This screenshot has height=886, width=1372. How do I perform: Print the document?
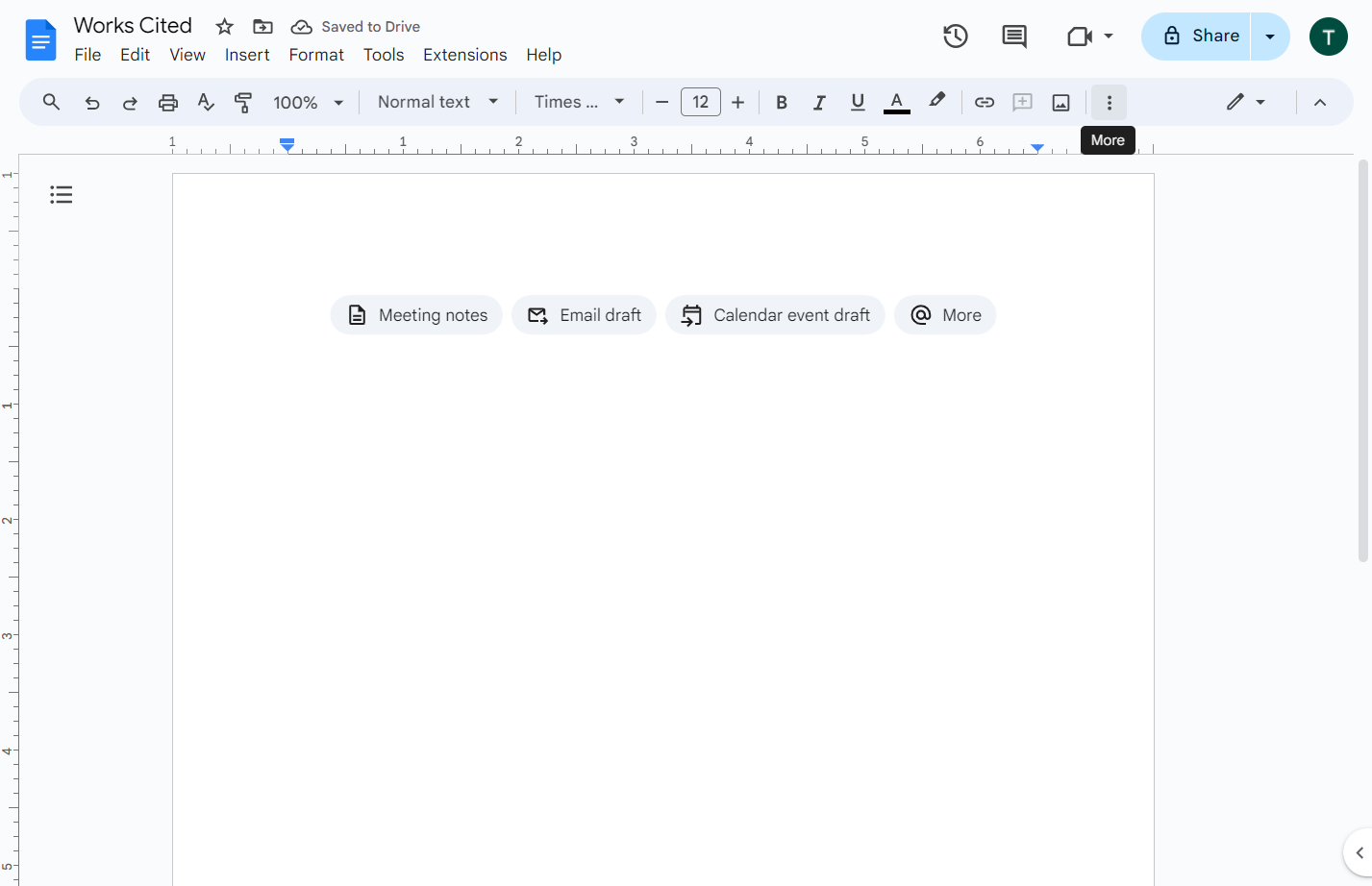[168, 103]
